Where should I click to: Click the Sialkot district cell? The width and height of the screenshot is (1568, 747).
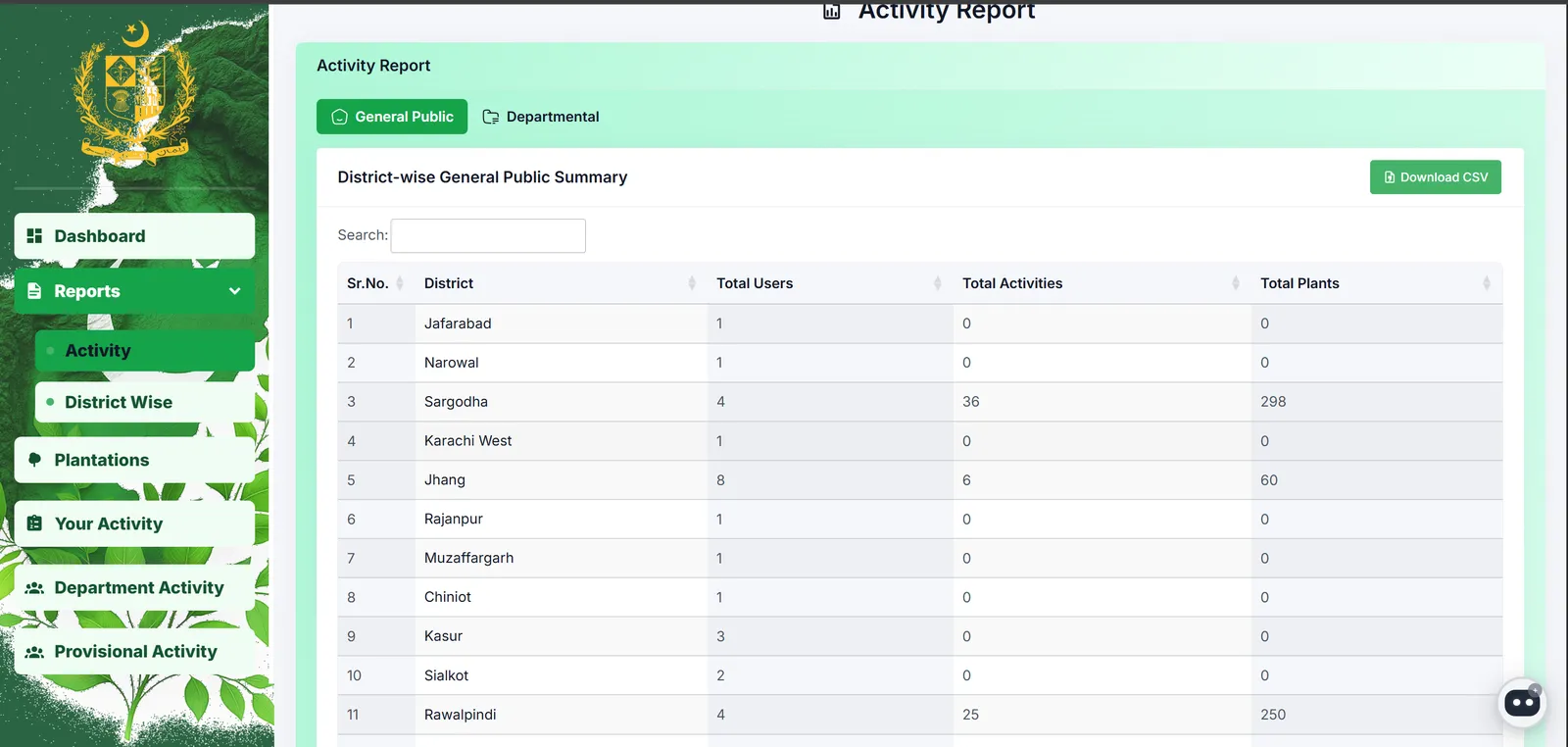tap(561, 675)
